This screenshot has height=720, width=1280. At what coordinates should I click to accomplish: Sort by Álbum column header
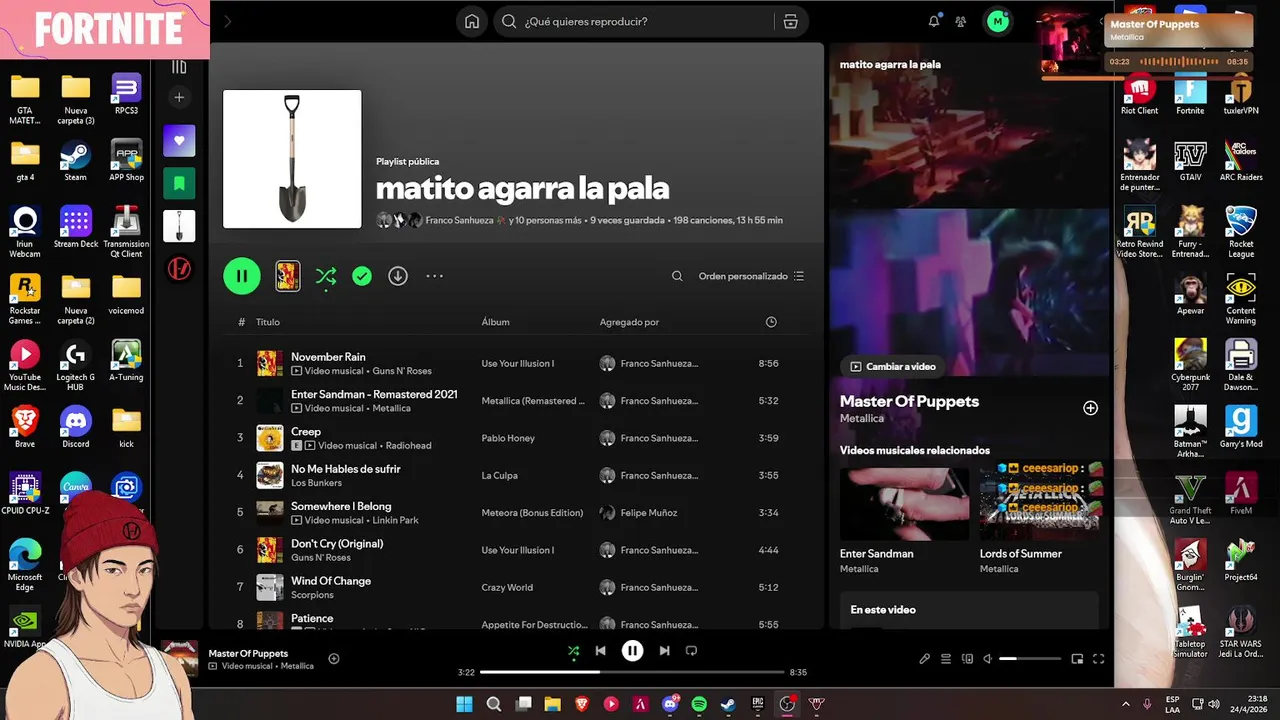tap(495, 322)
